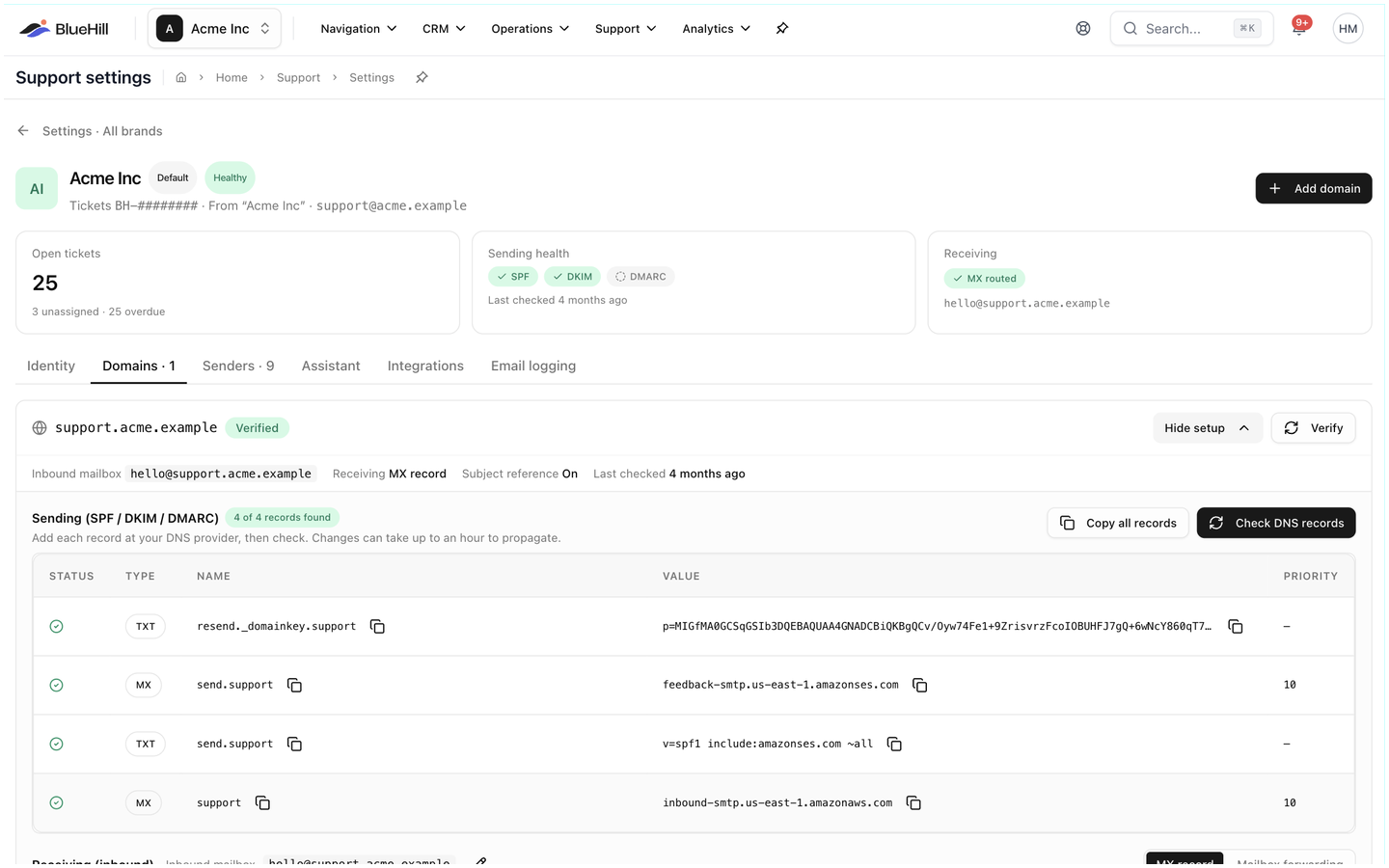Click the Check DNS records button

coord(1276,523)
